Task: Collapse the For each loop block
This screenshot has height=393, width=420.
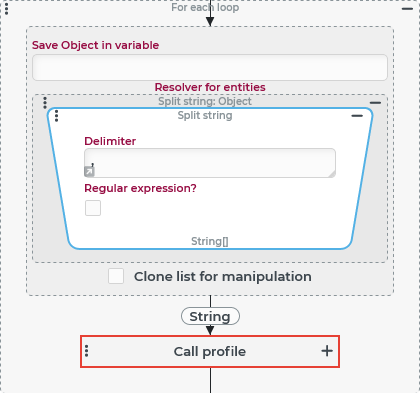Action: (407, 9)
